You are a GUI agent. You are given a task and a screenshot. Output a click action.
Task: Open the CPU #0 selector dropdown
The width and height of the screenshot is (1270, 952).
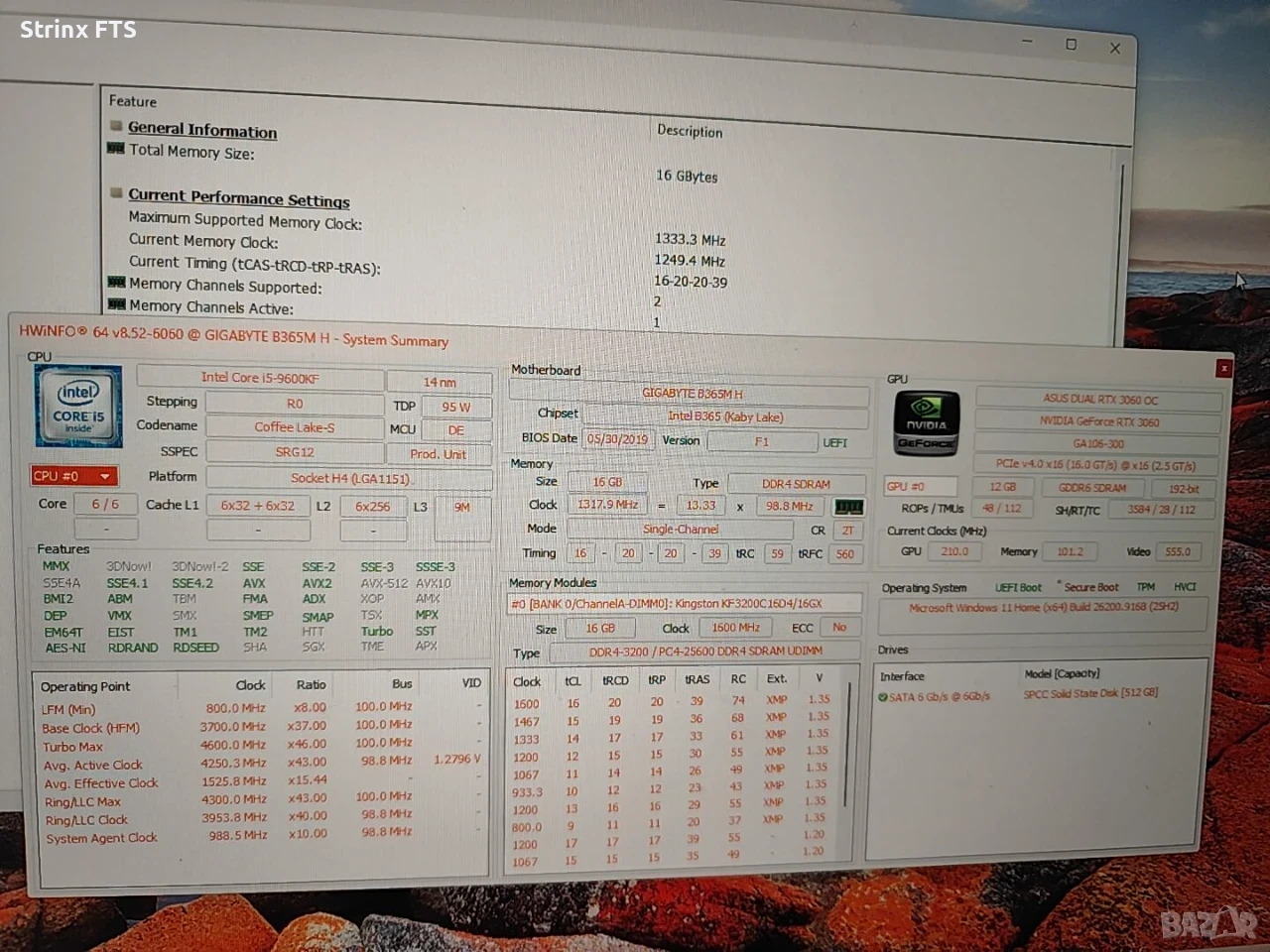click(x=74, y=476)
